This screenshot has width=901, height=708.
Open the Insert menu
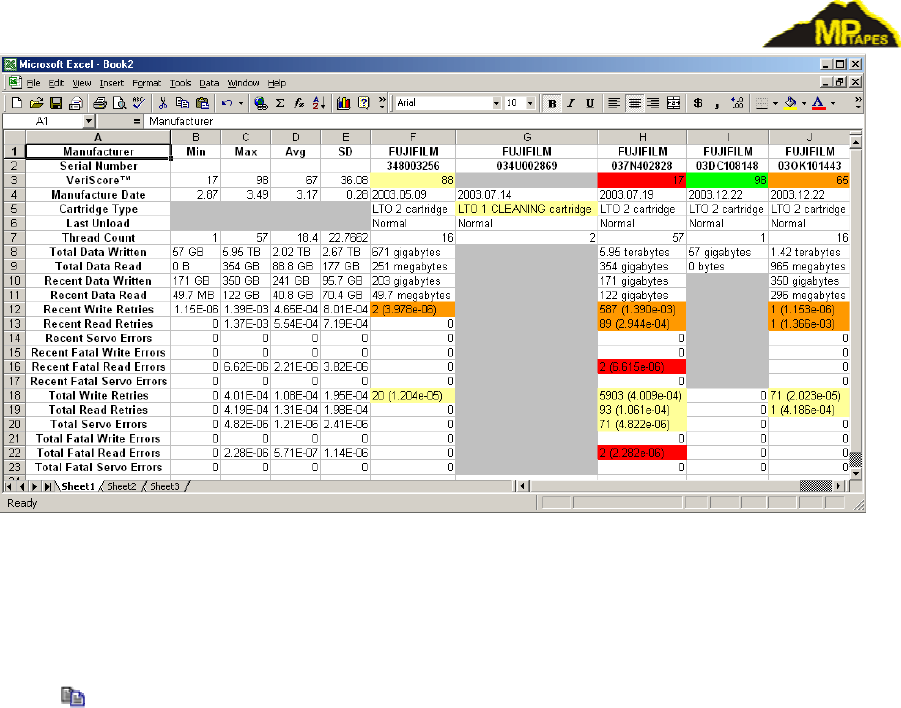point(111,83)
